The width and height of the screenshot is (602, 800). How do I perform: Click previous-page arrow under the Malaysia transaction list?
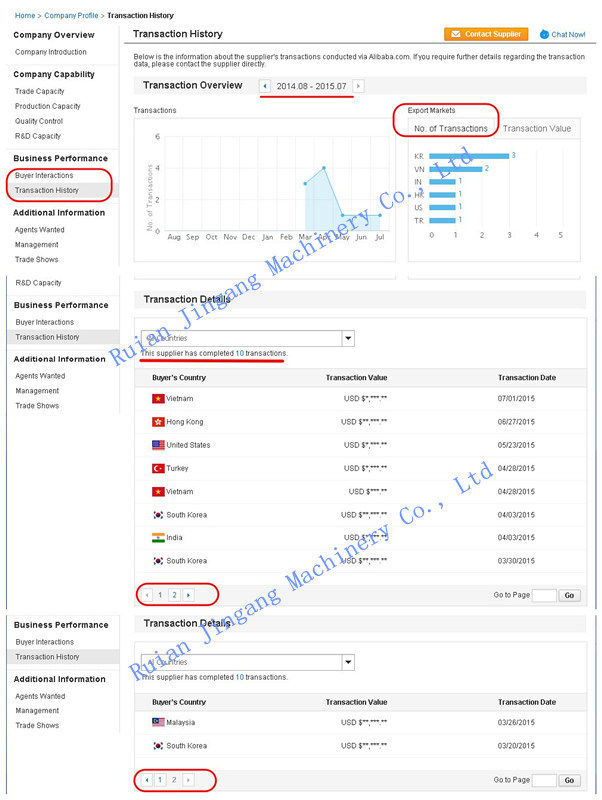point(147,780)
